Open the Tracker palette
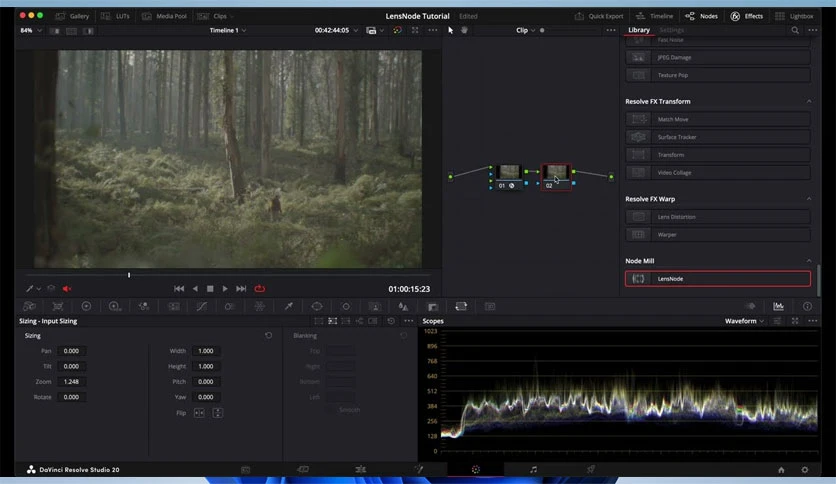This screenshot has width=836, height=484. (346, 306)
